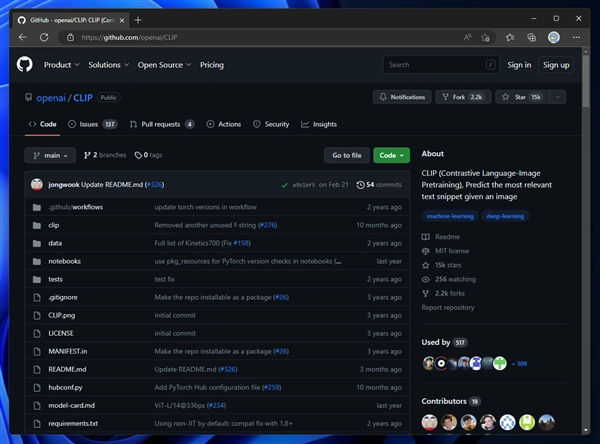The width and height of the screenshot is (600, 444).
Task: Open the 54 commits history
Action: click(x=379, y=184)
